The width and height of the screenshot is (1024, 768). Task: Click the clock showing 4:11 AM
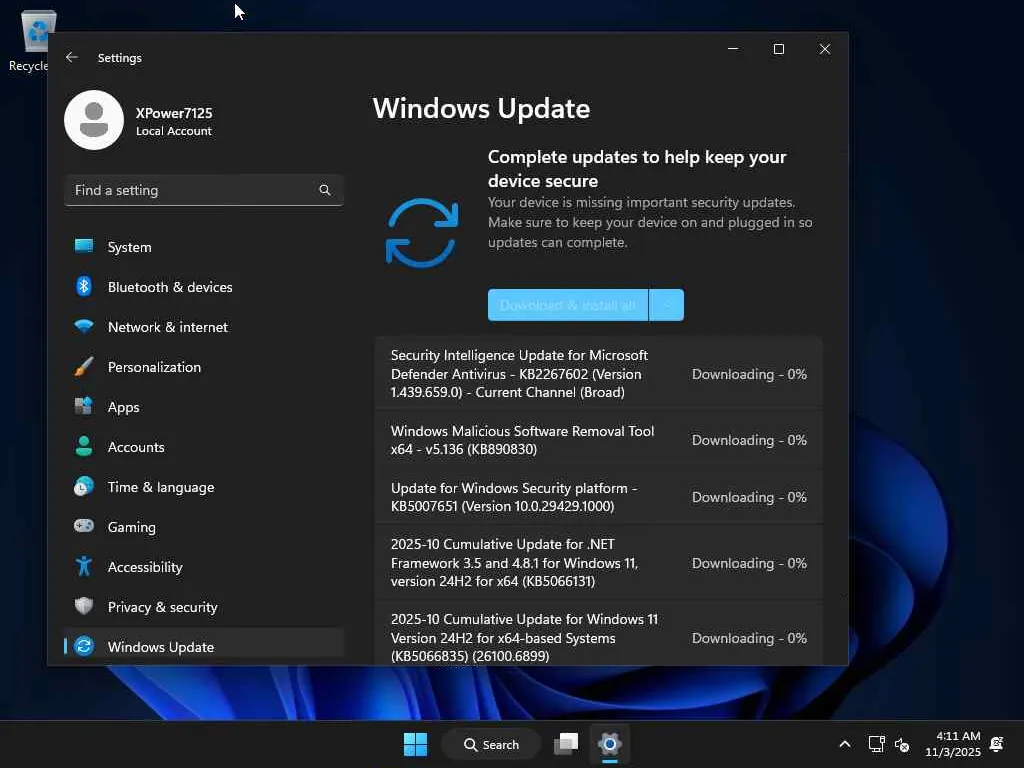click(x=953, y=744)
